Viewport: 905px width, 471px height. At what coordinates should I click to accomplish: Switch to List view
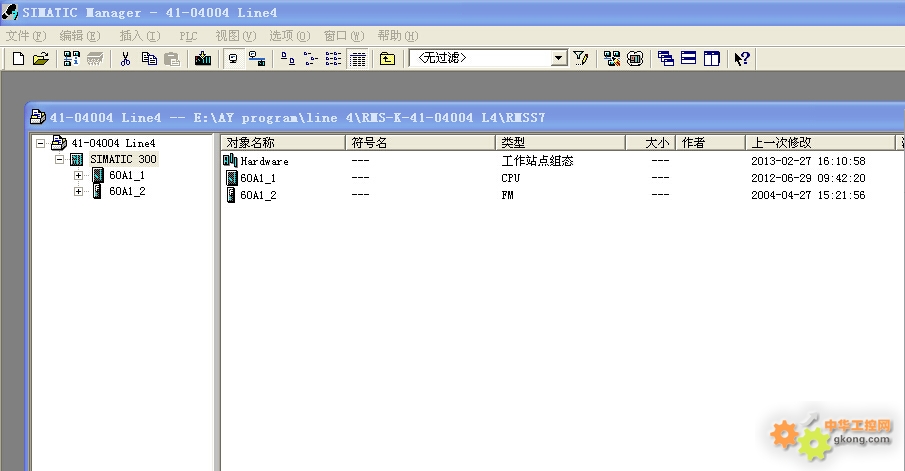(333, 58)
